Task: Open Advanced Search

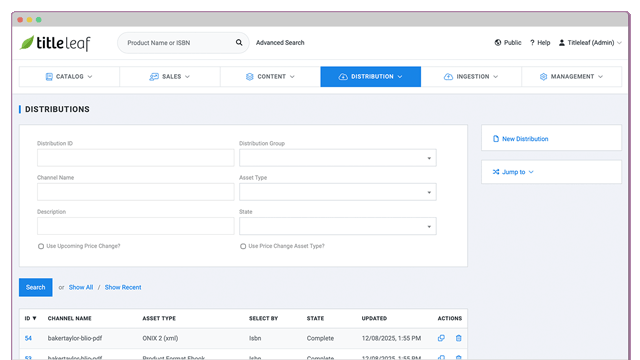Action: (x=280, y=42)
